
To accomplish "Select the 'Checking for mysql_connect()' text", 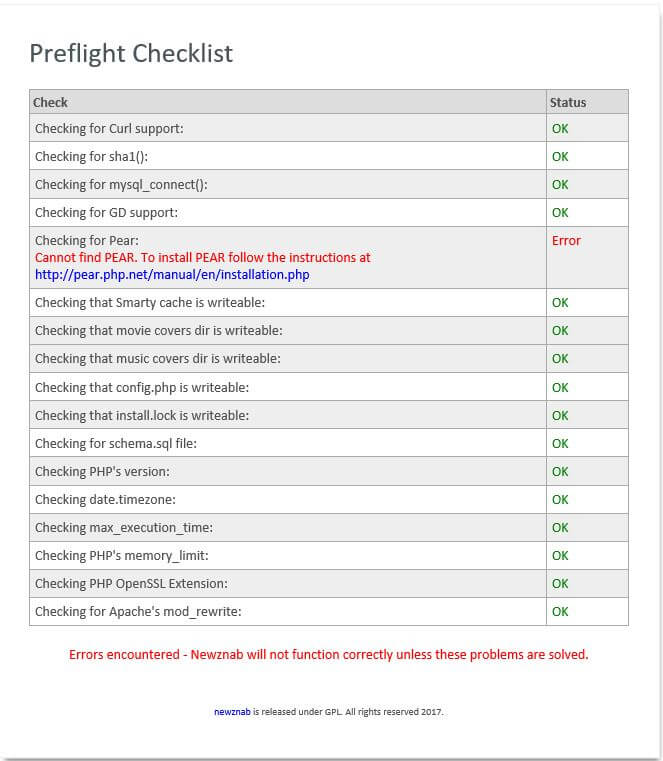I will (x=121, y=184).
